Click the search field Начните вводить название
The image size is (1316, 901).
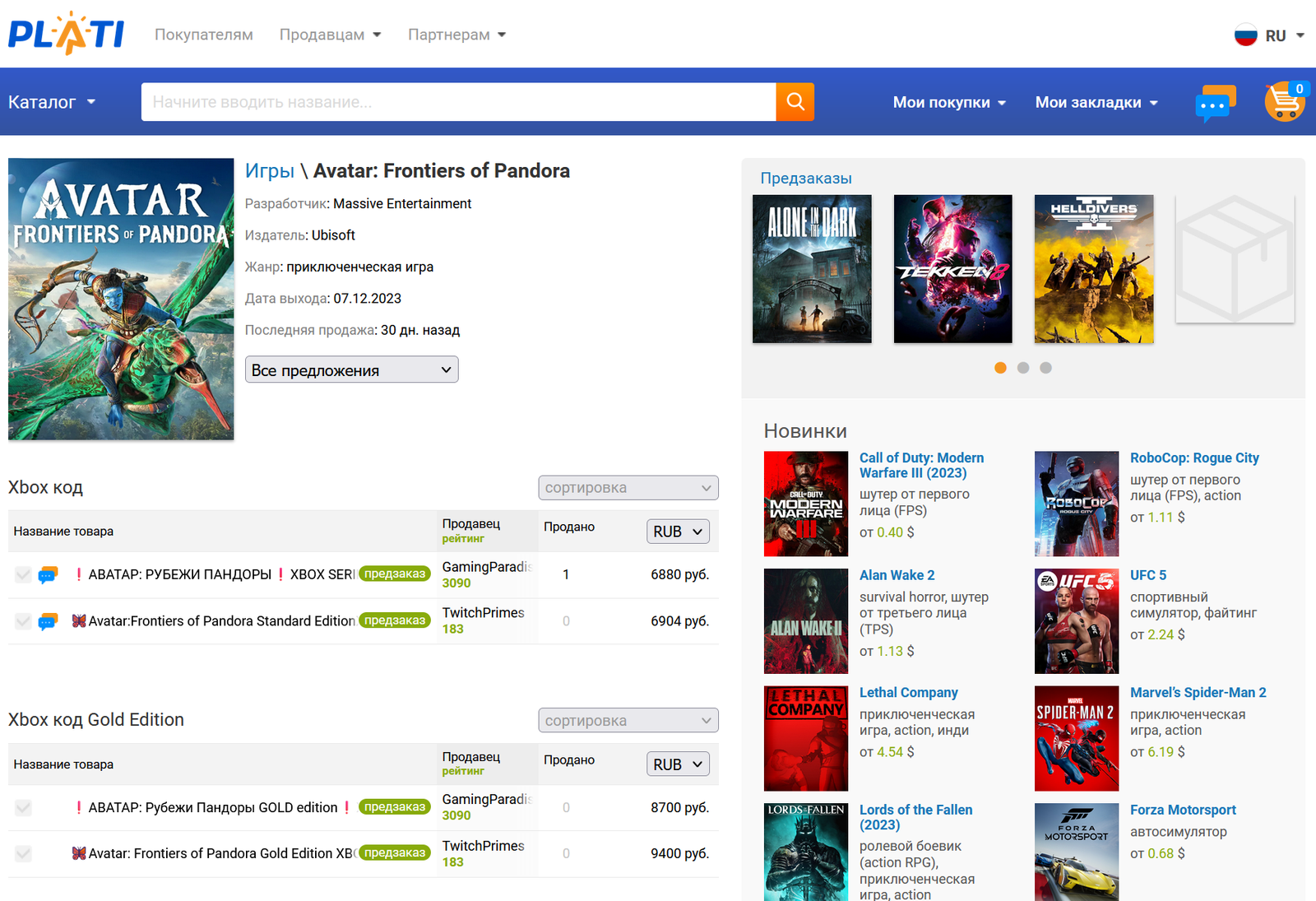point(458,101)
